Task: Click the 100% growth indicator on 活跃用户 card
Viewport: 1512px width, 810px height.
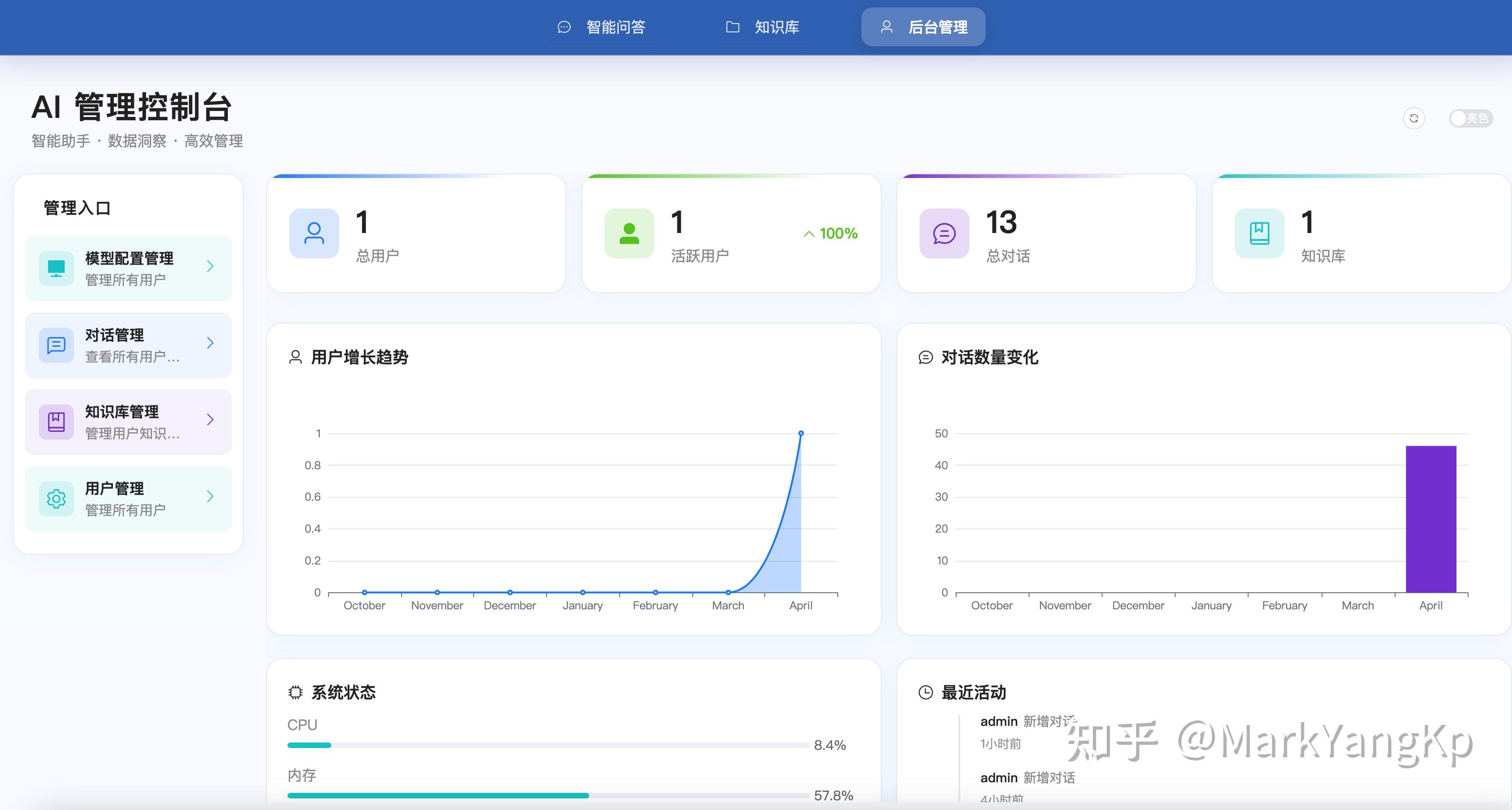Action: (829, 233)
